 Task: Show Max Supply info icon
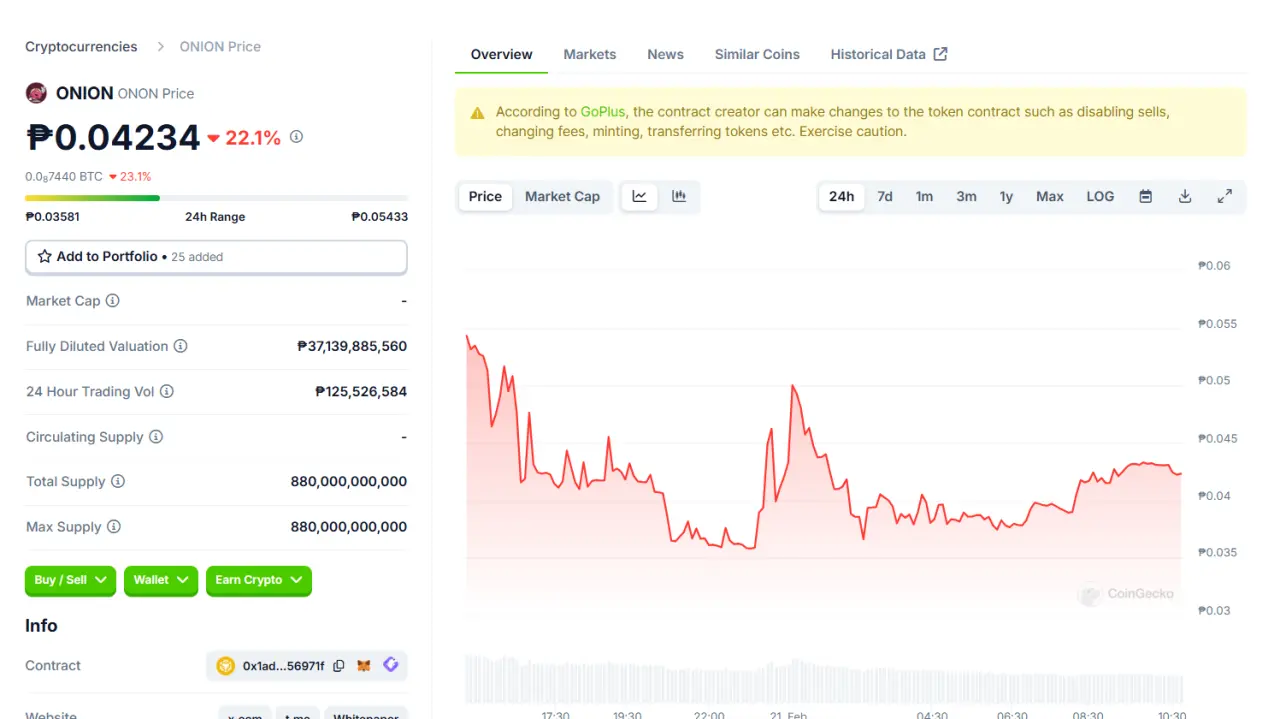(114, 527)
